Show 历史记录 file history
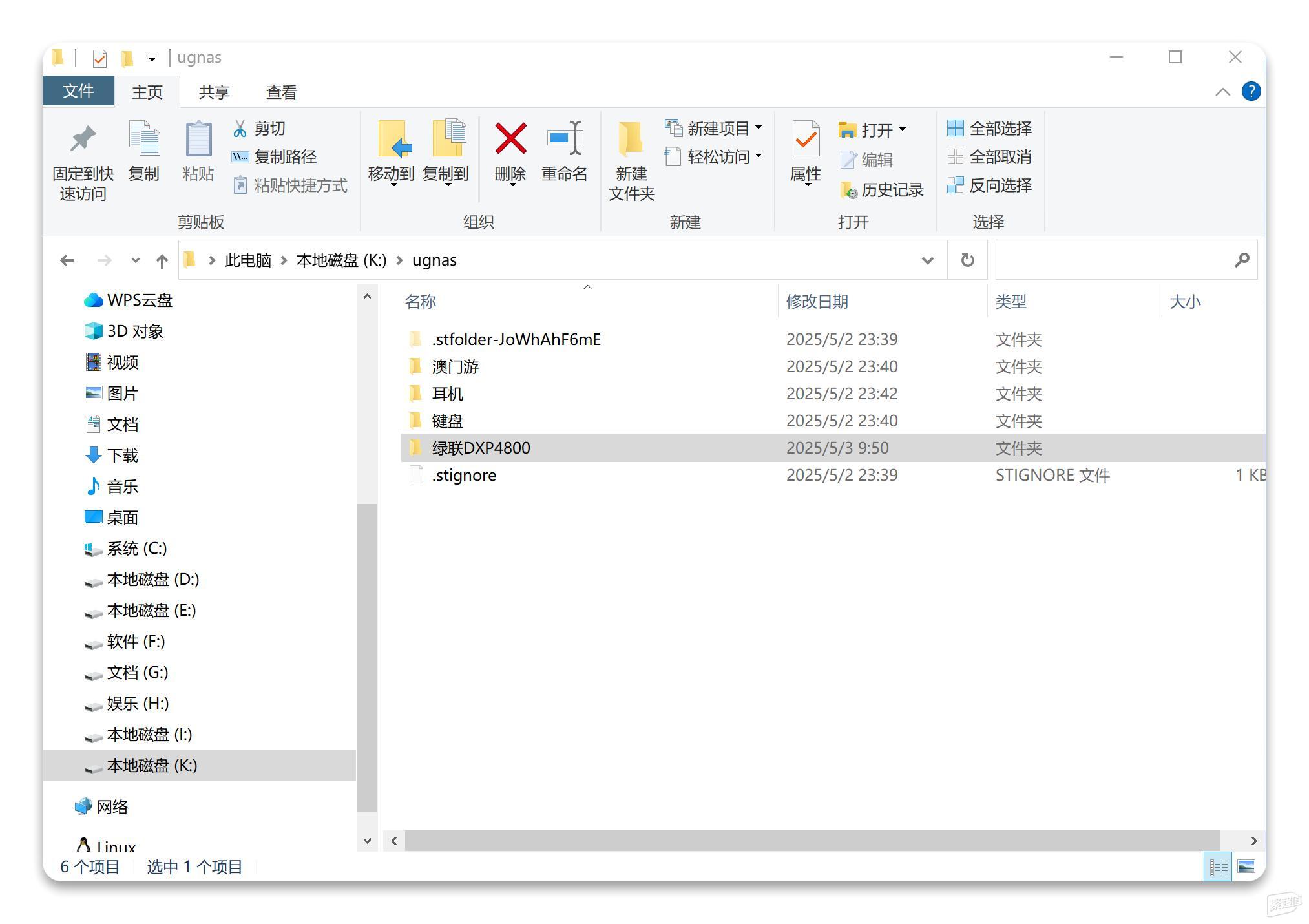The image size is (1309, 924). [881, 190]
